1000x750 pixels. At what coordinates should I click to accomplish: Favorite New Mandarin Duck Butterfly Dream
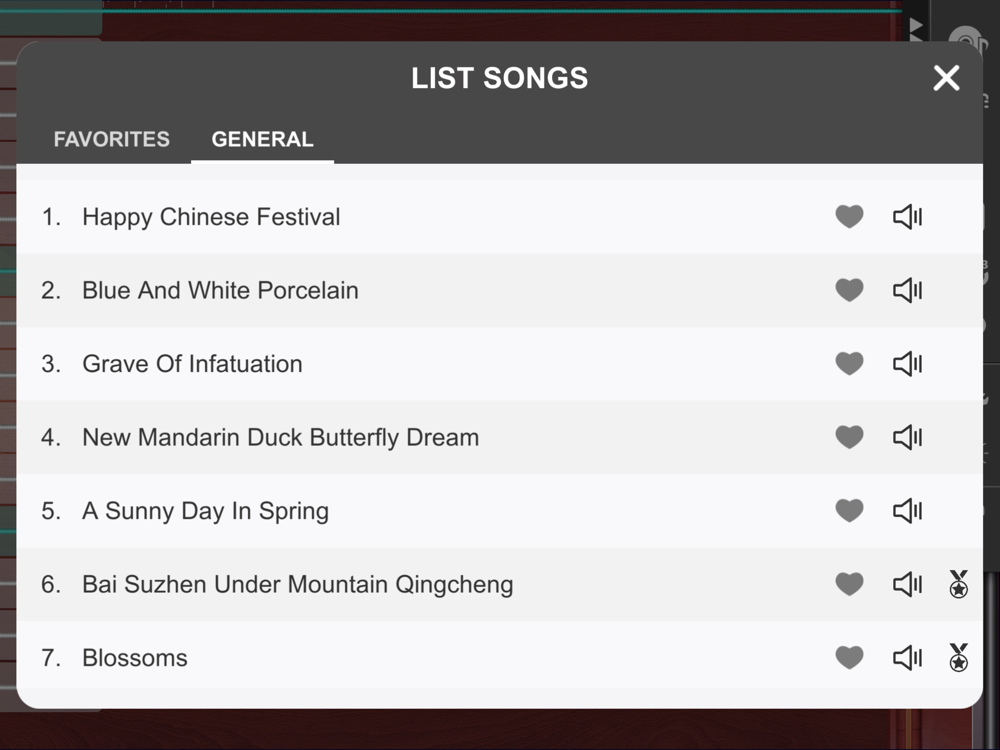click(x=849, y=437)
